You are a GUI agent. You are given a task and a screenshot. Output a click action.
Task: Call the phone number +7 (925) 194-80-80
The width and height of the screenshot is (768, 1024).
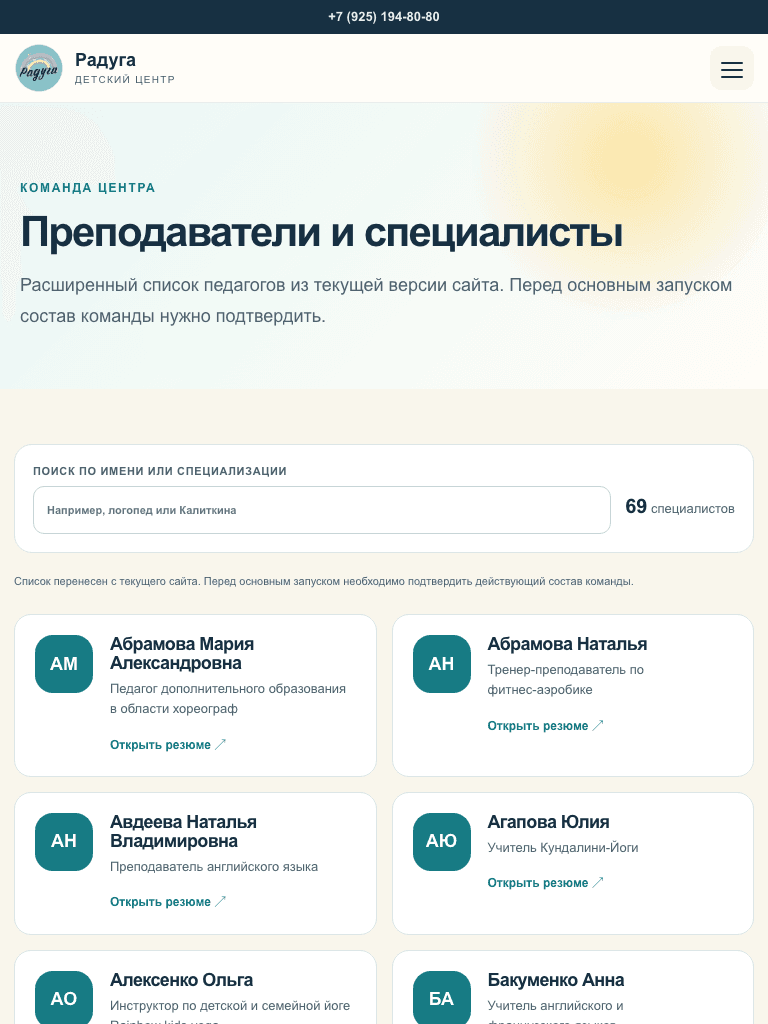[x=384, y=17]
